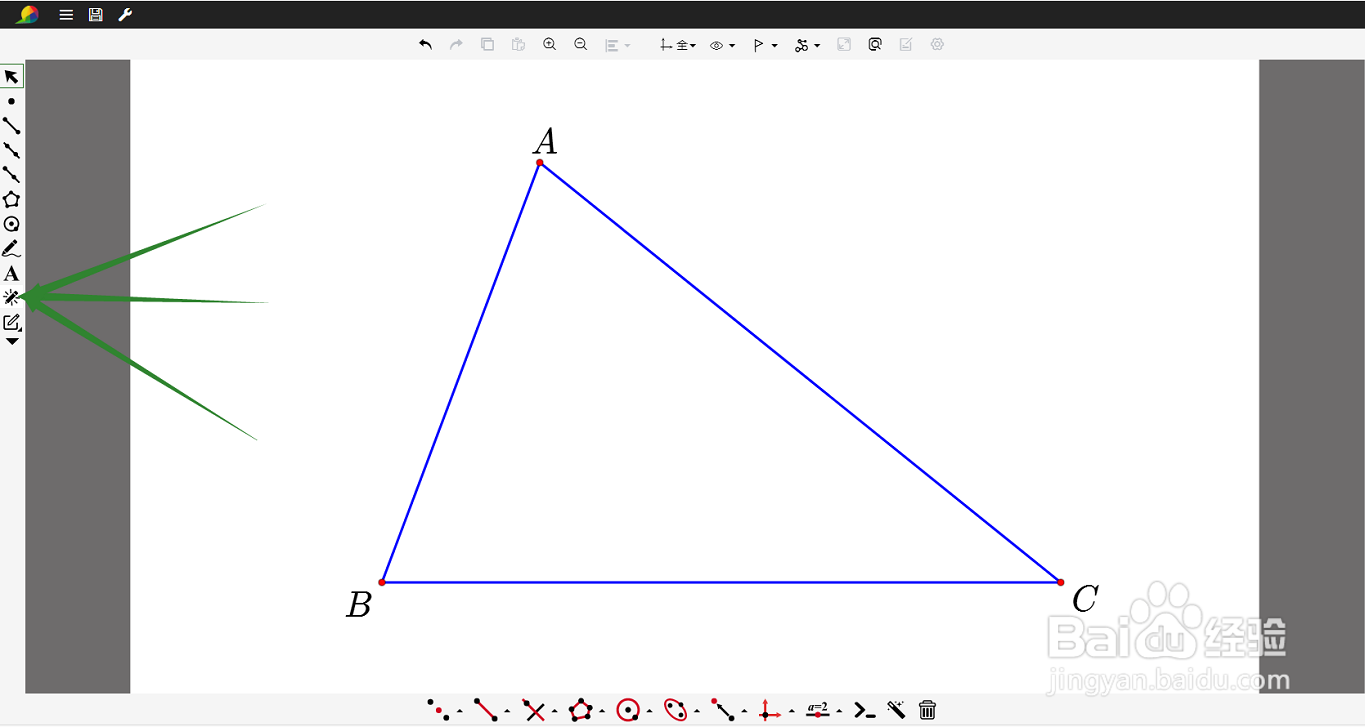Open the command line prompt tool
The image size is (1365, 727).
coord(865,711)
